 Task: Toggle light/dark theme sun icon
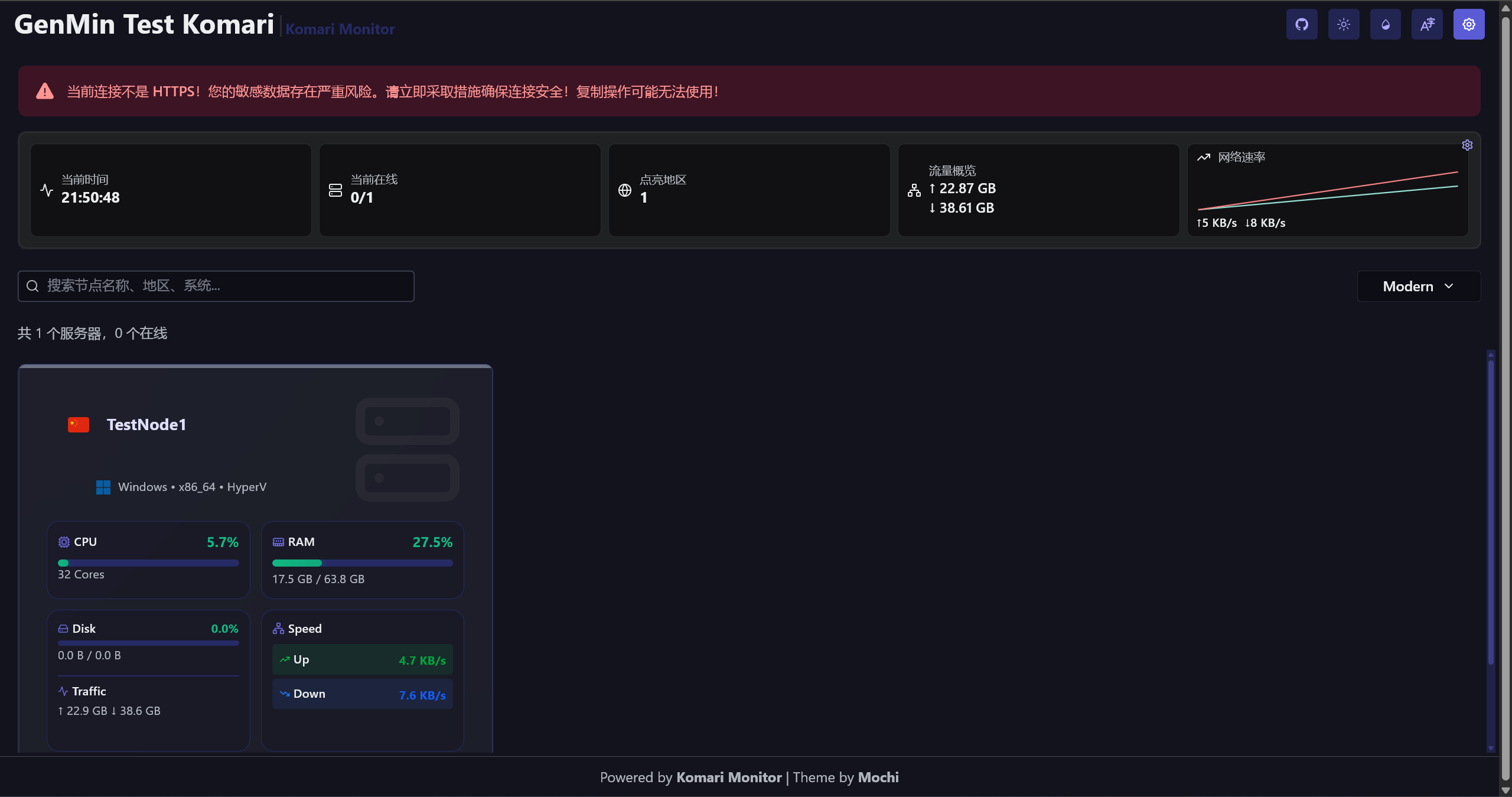click(x=1344, y=25)
